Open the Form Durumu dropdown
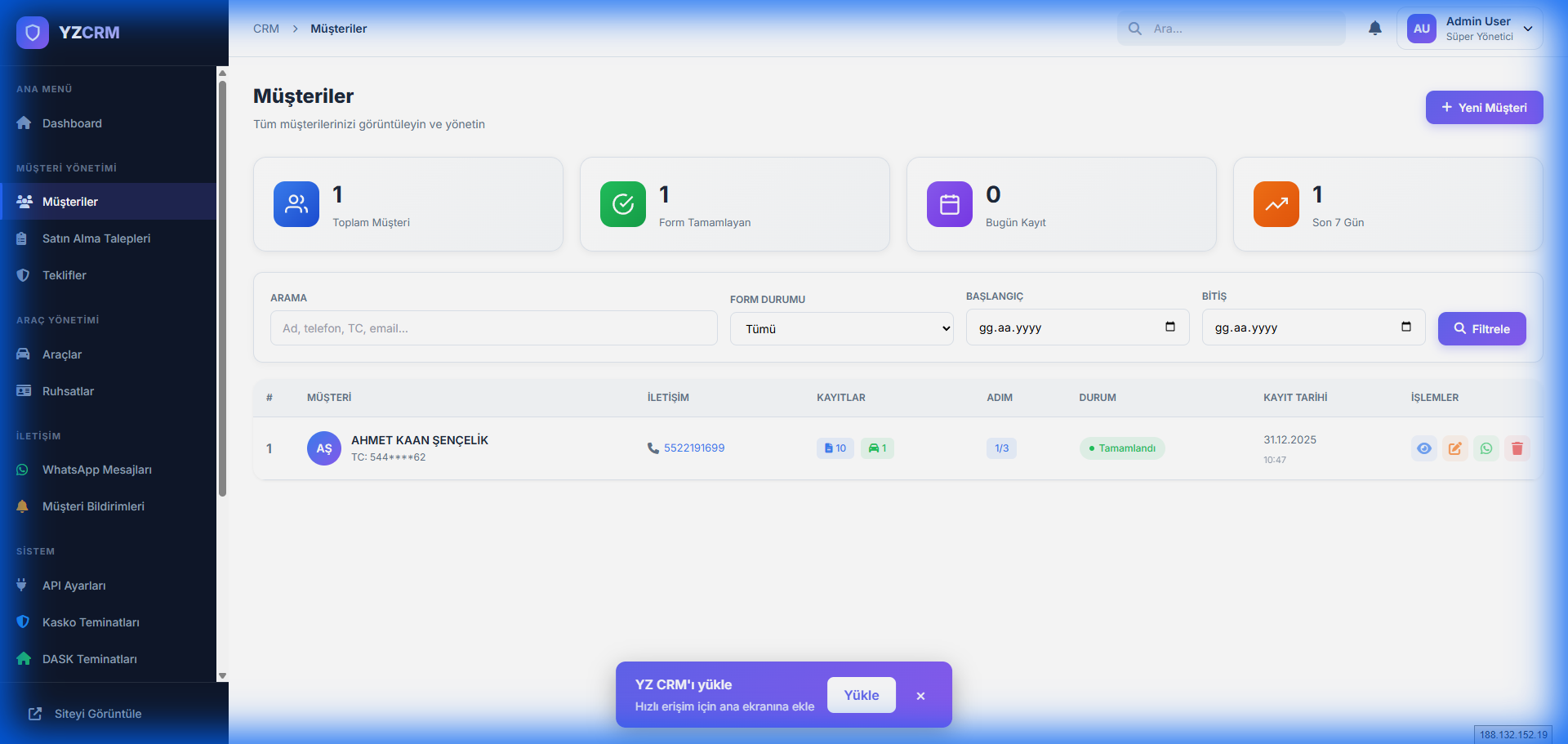The image size is (1568, 744). pyautogui.click(x=841, y=329)
